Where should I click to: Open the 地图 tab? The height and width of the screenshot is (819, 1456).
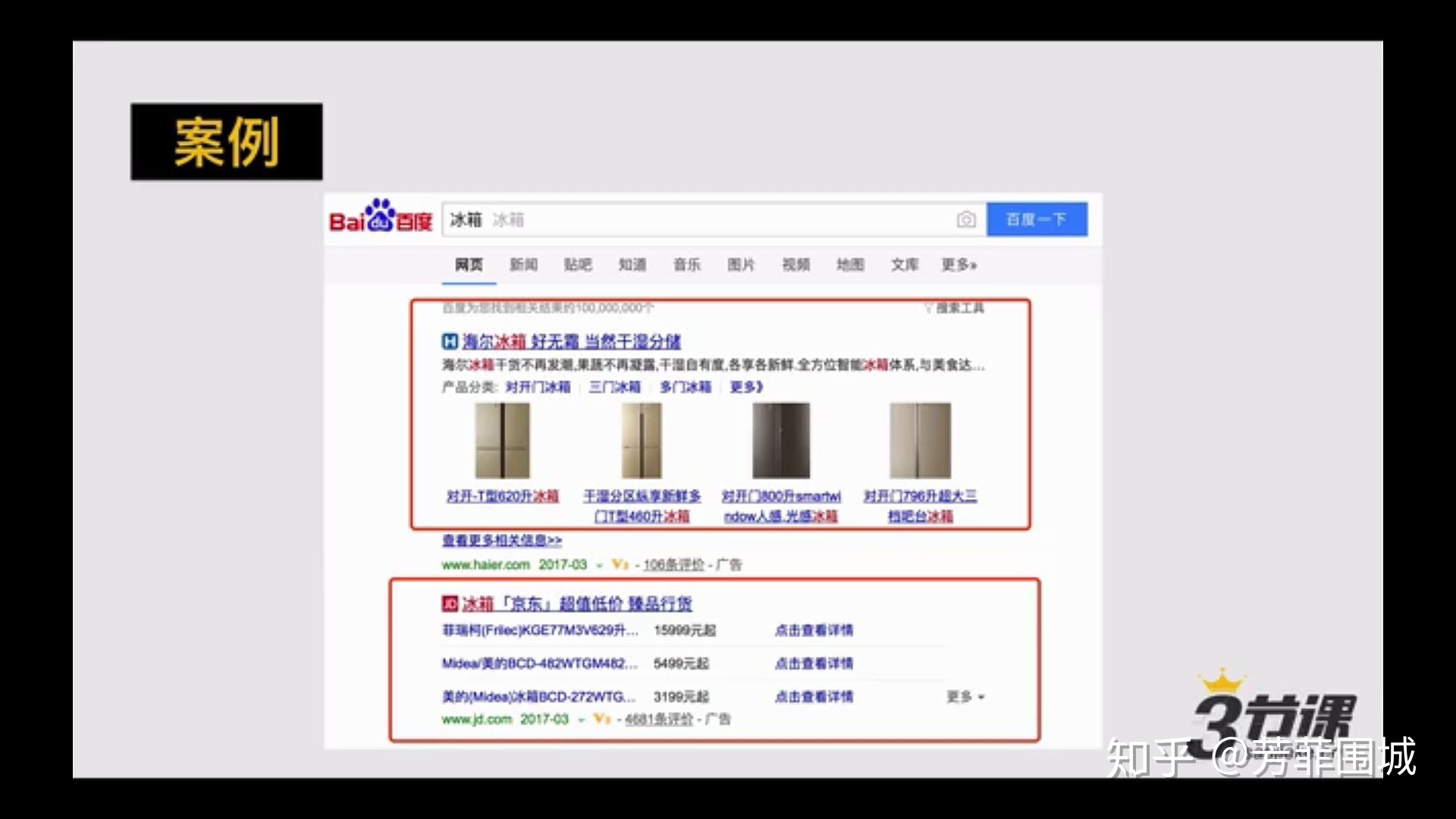tap(850, 265)
